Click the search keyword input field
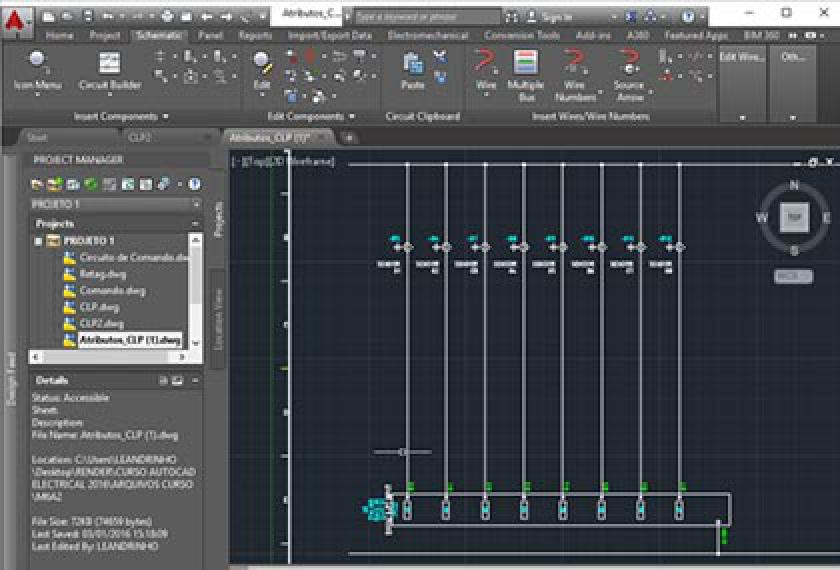The height and width of the screenshot is (570, 840). point(427,17)
